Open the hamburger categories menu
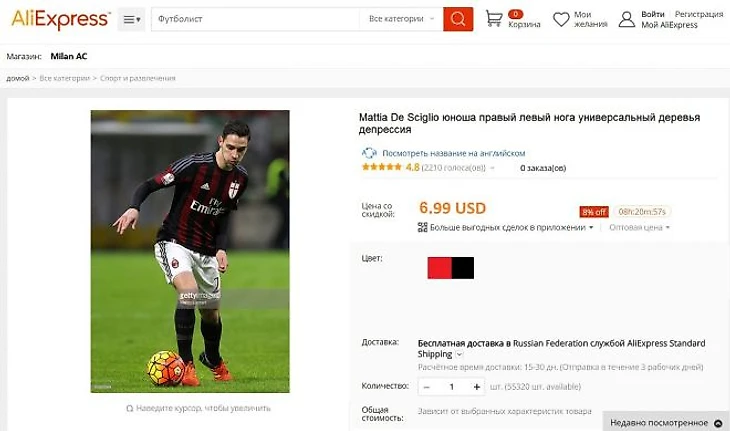The width and height of the screenshot is (730, 431). tap(131, 19)
